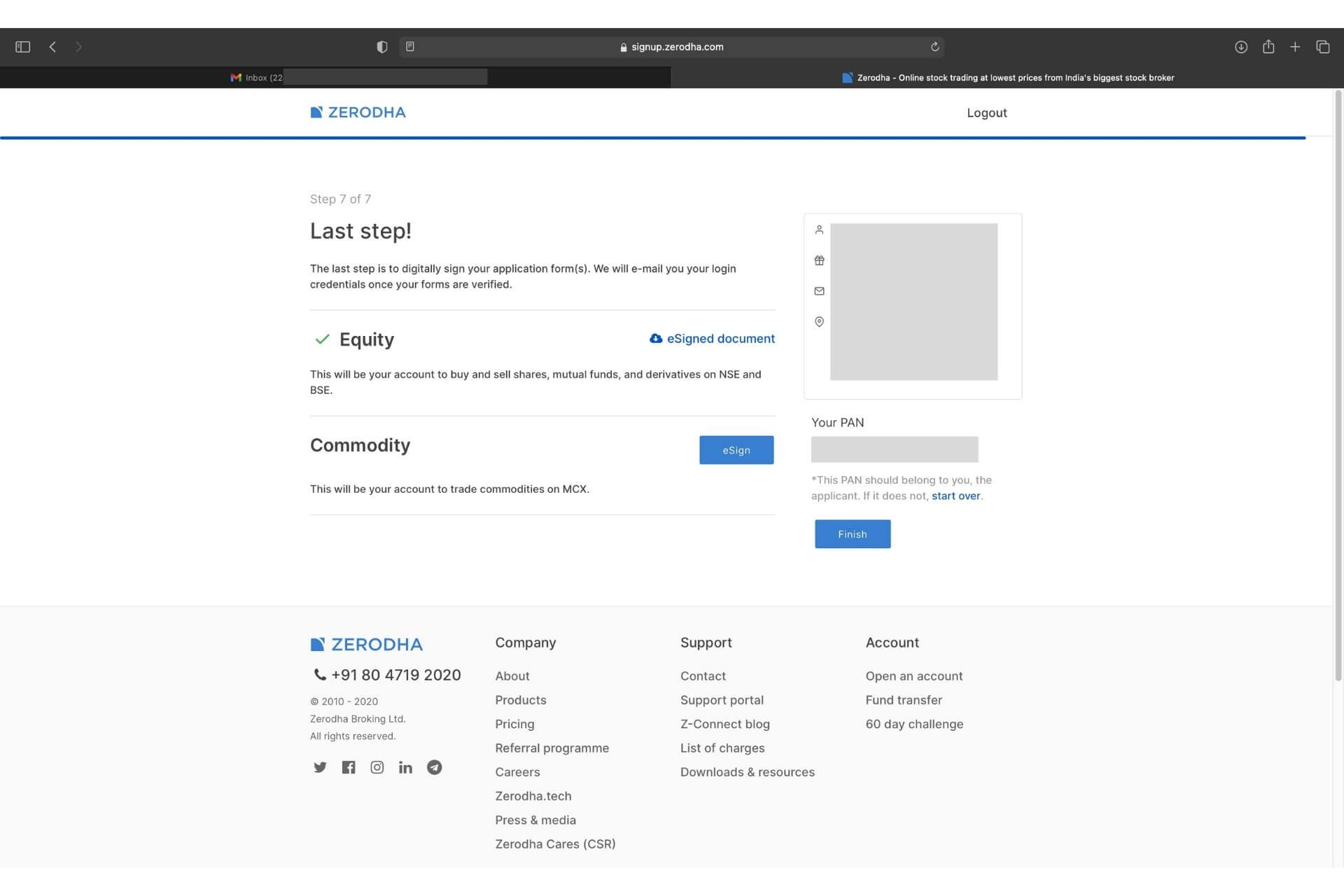This screenshot has width=1344, height=896.
Task: Click the Zerodha logo to go home
Action: (x=357, y=112)
